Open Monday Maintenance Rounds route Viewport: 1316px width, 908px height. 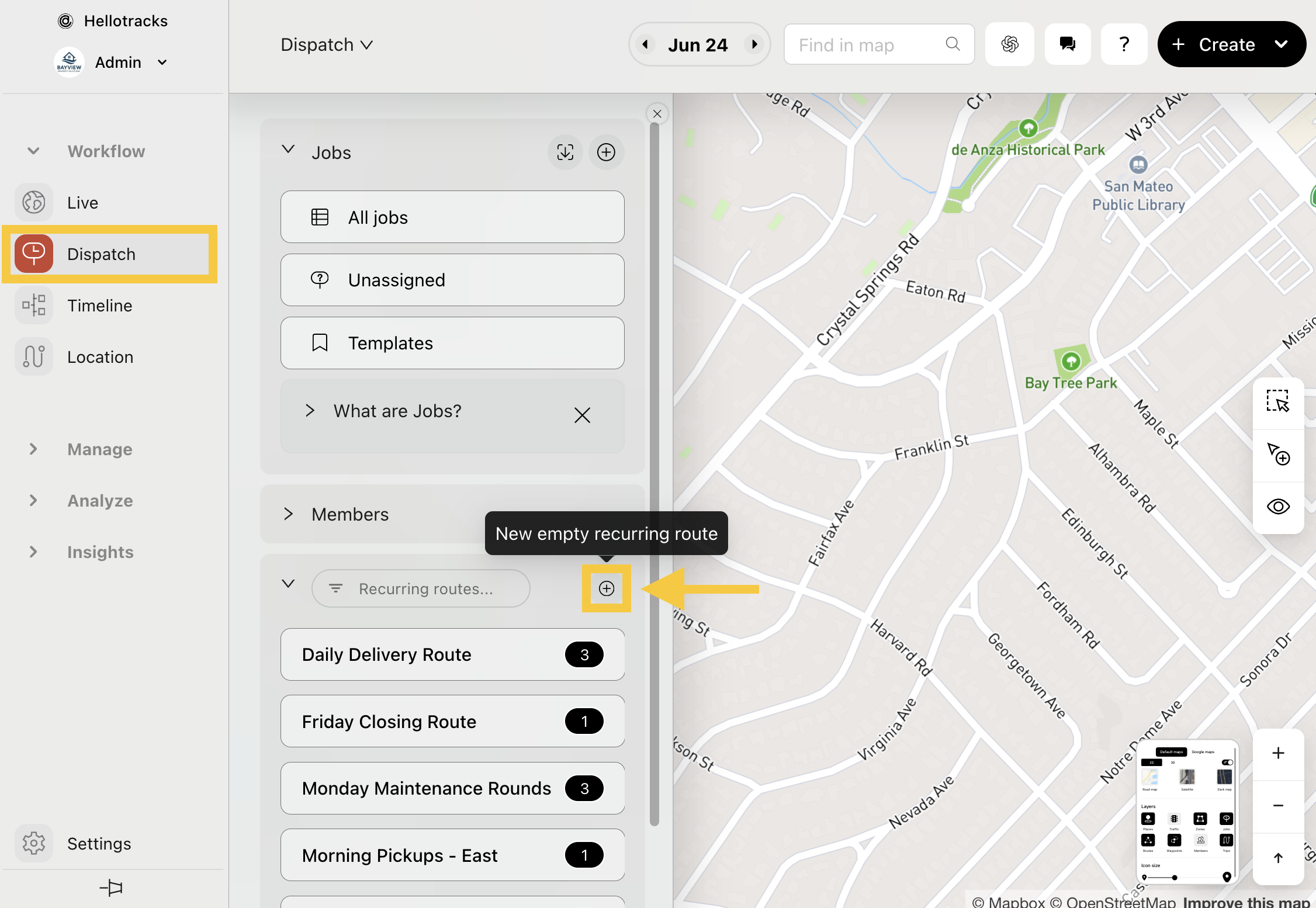click(452, 788)
